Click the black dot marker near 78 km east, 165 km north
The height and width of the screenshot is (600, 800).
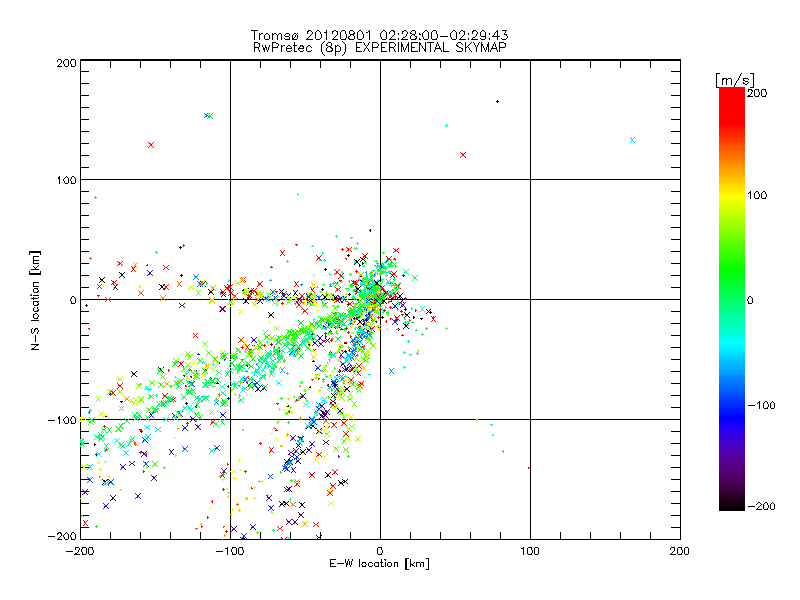tap(497, 102)
